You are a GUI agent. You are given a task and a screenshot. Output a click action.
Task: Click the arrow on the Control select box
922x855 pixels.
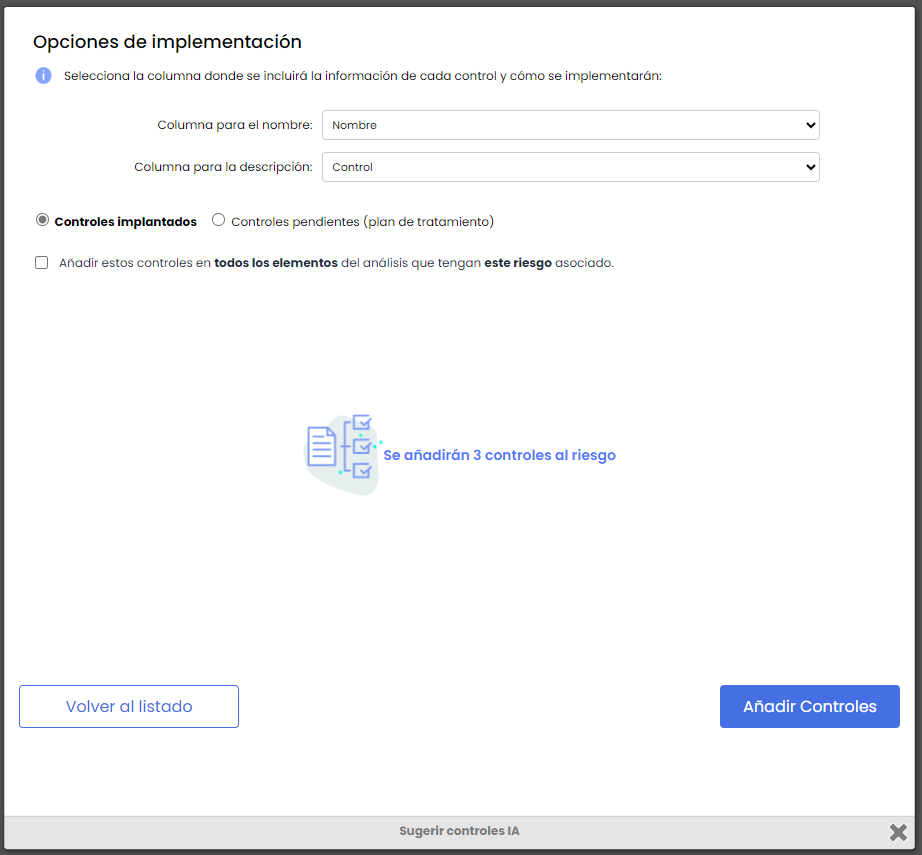tap(809, 167)
